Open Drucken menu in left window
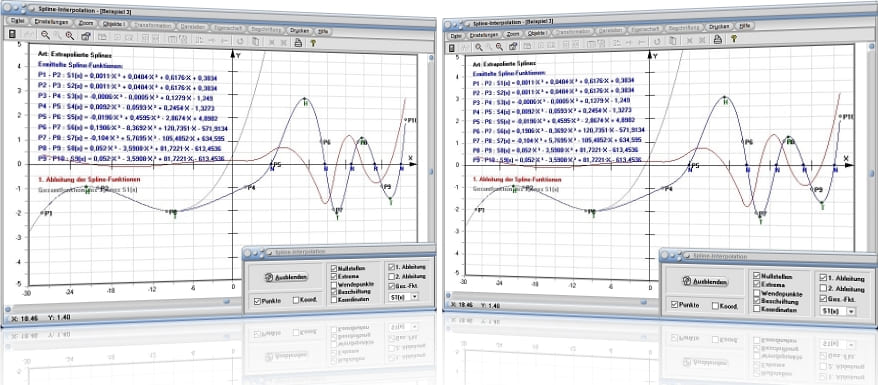 click(299, 30)
